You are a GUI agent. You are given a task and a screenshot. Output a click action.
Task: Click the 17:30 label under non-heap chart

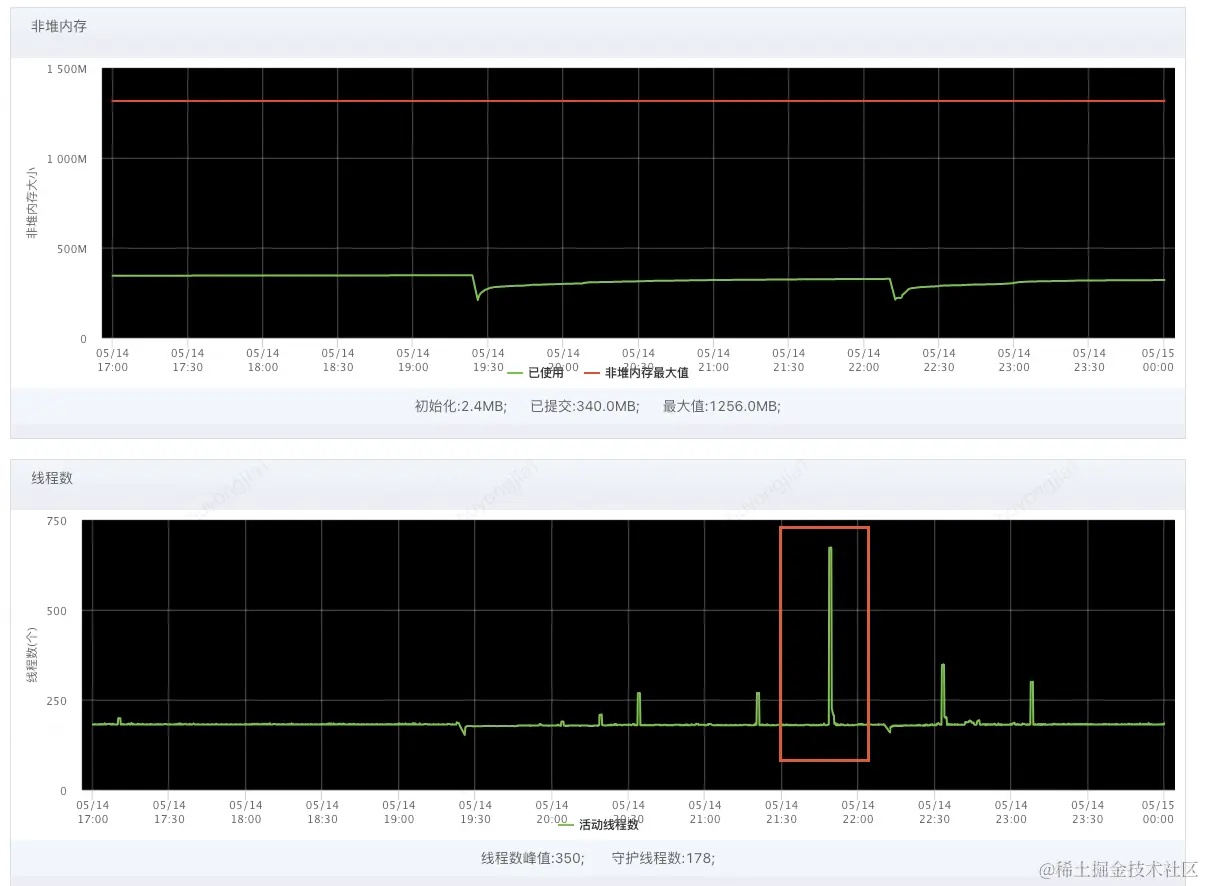tap(187, 360)
